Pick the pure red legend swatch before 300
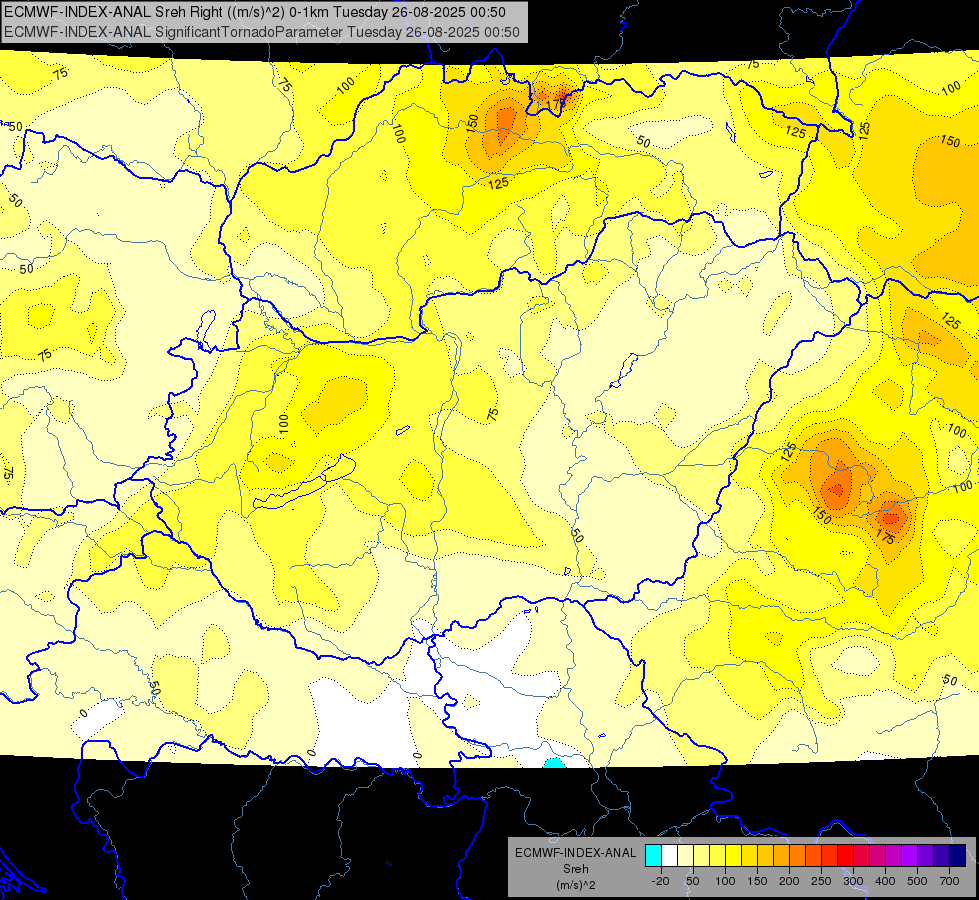This screenshot has width=979, height=900. click(x=846, y=856)
